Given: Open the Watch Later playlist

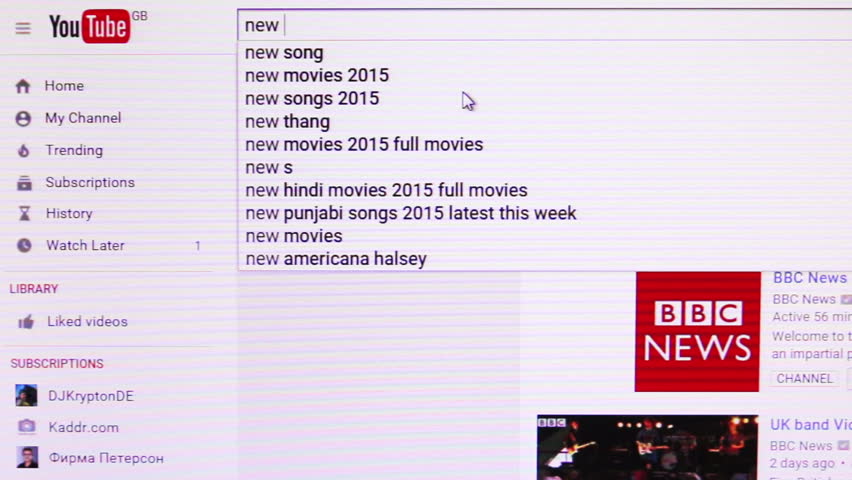Looking at the screenshot, I should (85, 245).
